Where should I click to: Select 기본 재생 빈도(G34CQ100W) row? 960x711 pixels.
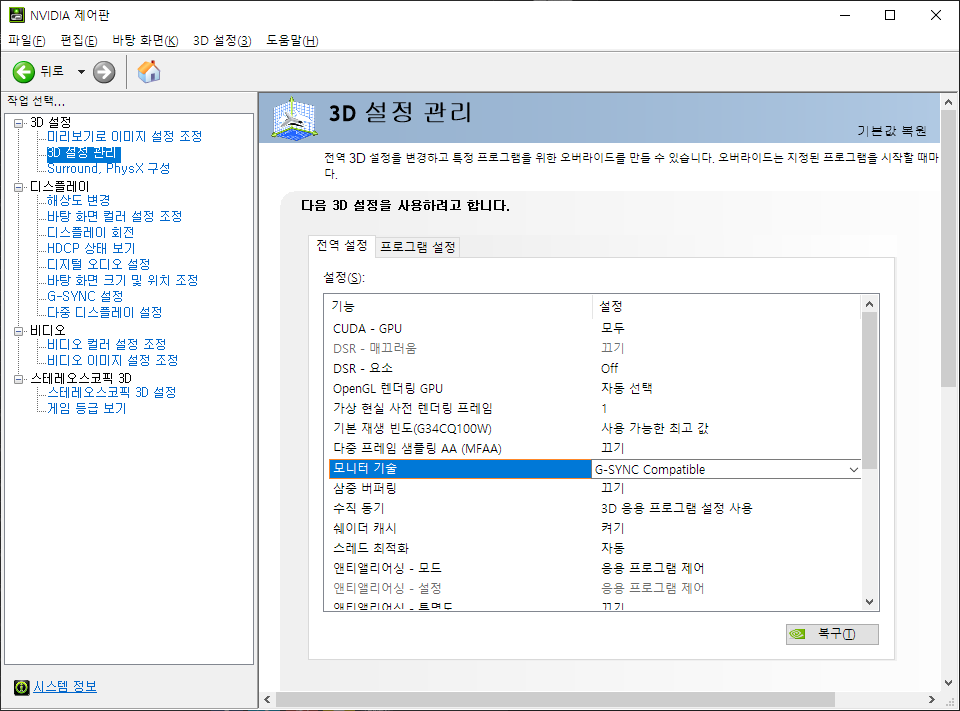tap(594, 428)
